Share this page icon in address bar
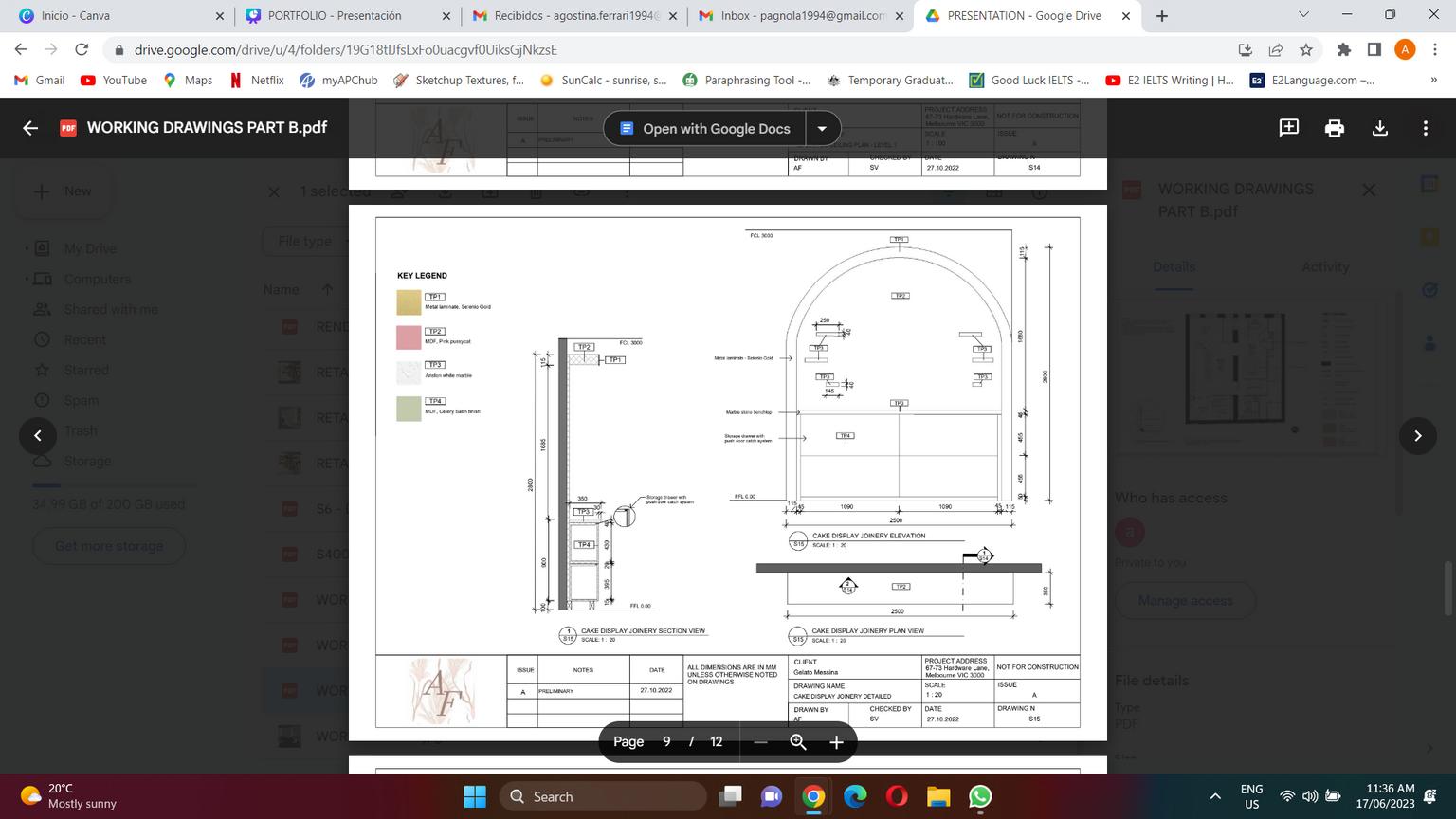The width and height of the screenshot is (1456, 819). 1276,50
